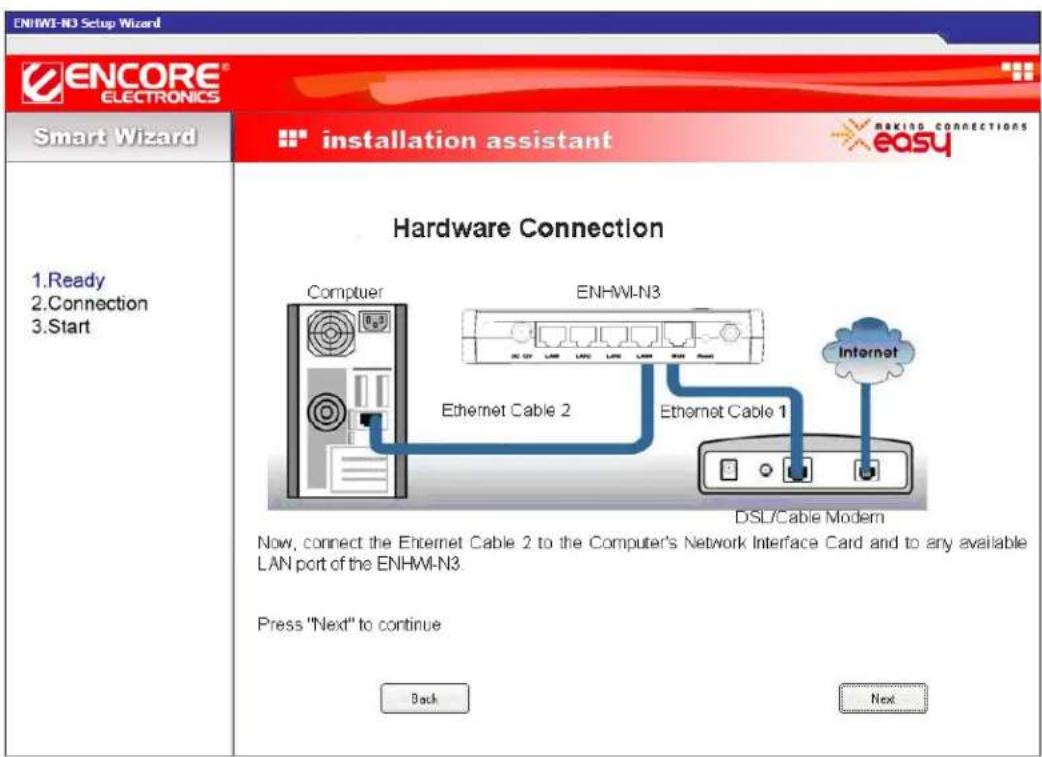Screen dimensions: 1042x757
Task: Click the making connections easy logo
Action: tap(928, 137)
